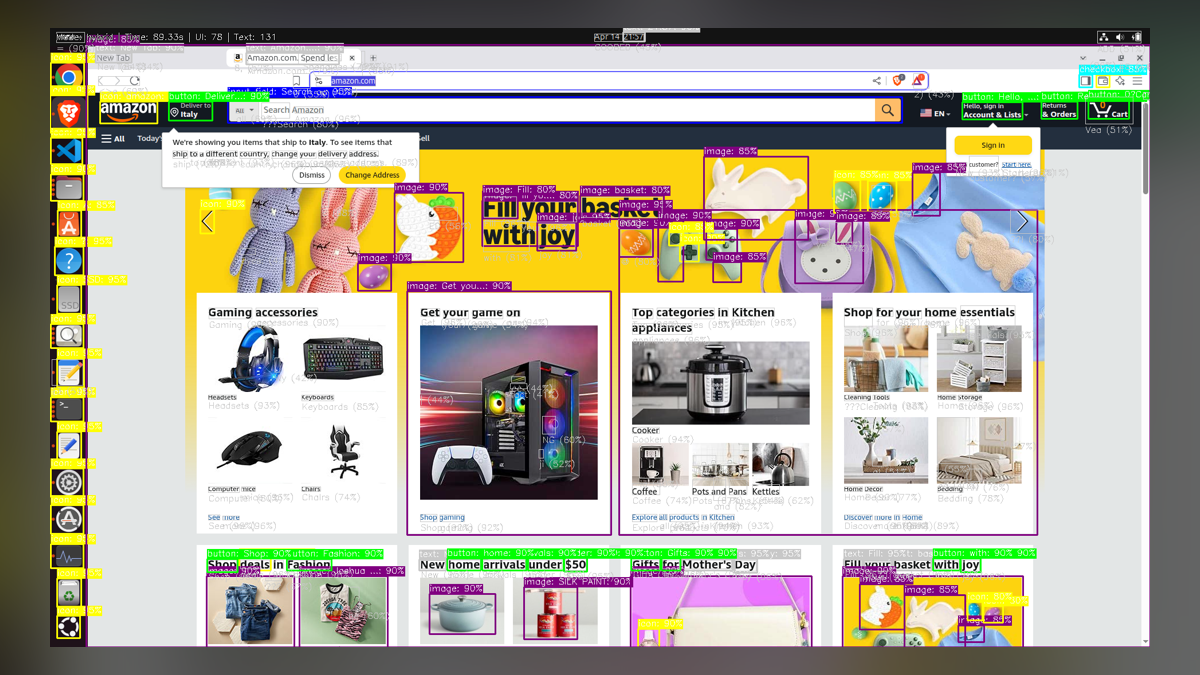This screenshot has height=675, width=1200.
Task: Open the All hamburger navigation menu
Action: click(x=113, y=139)
